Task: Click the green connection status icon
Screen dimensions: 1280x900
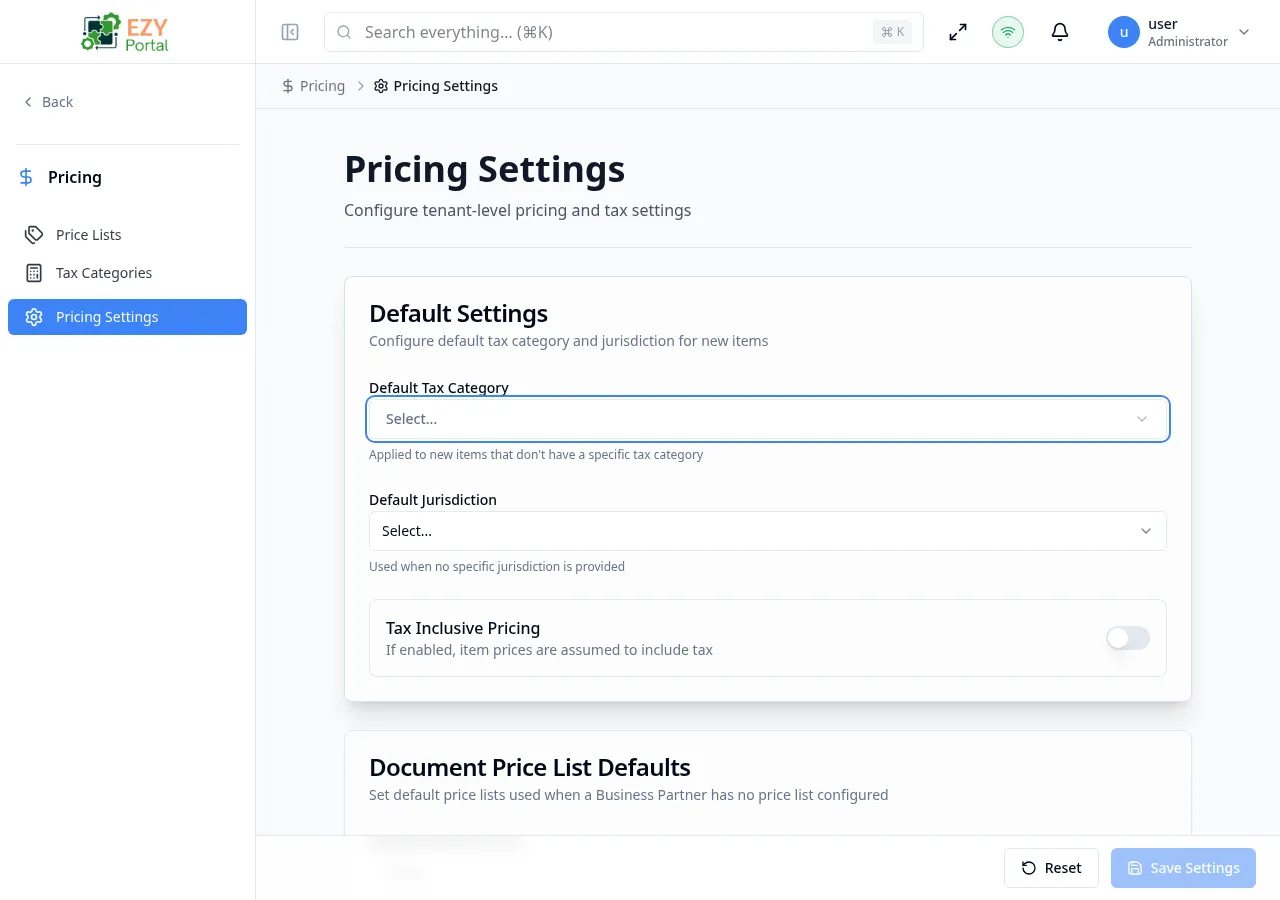Action: pos(1007,31)
